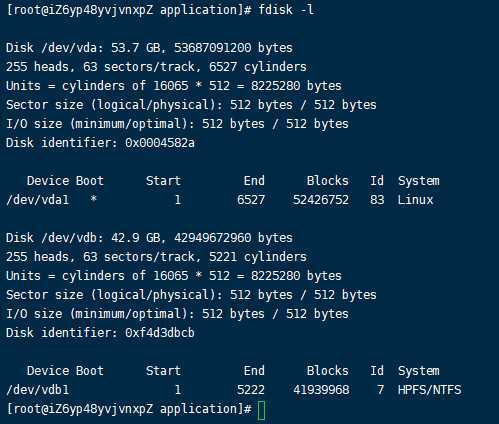
Task: Click the green terminal cursor block
Action: point(262,410)
